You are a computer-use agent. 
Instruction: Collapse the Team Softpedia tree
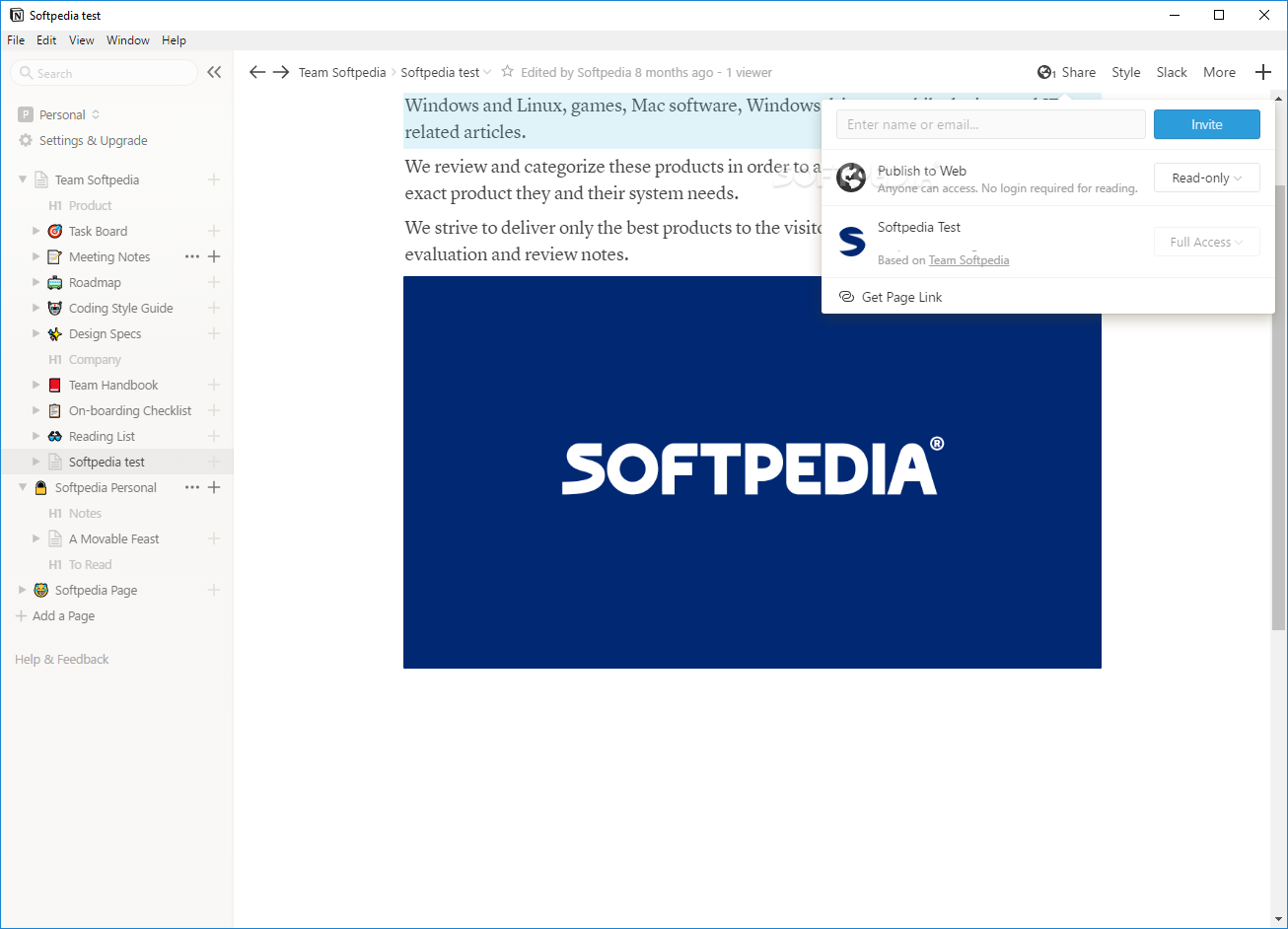click(x=23, y=179)
